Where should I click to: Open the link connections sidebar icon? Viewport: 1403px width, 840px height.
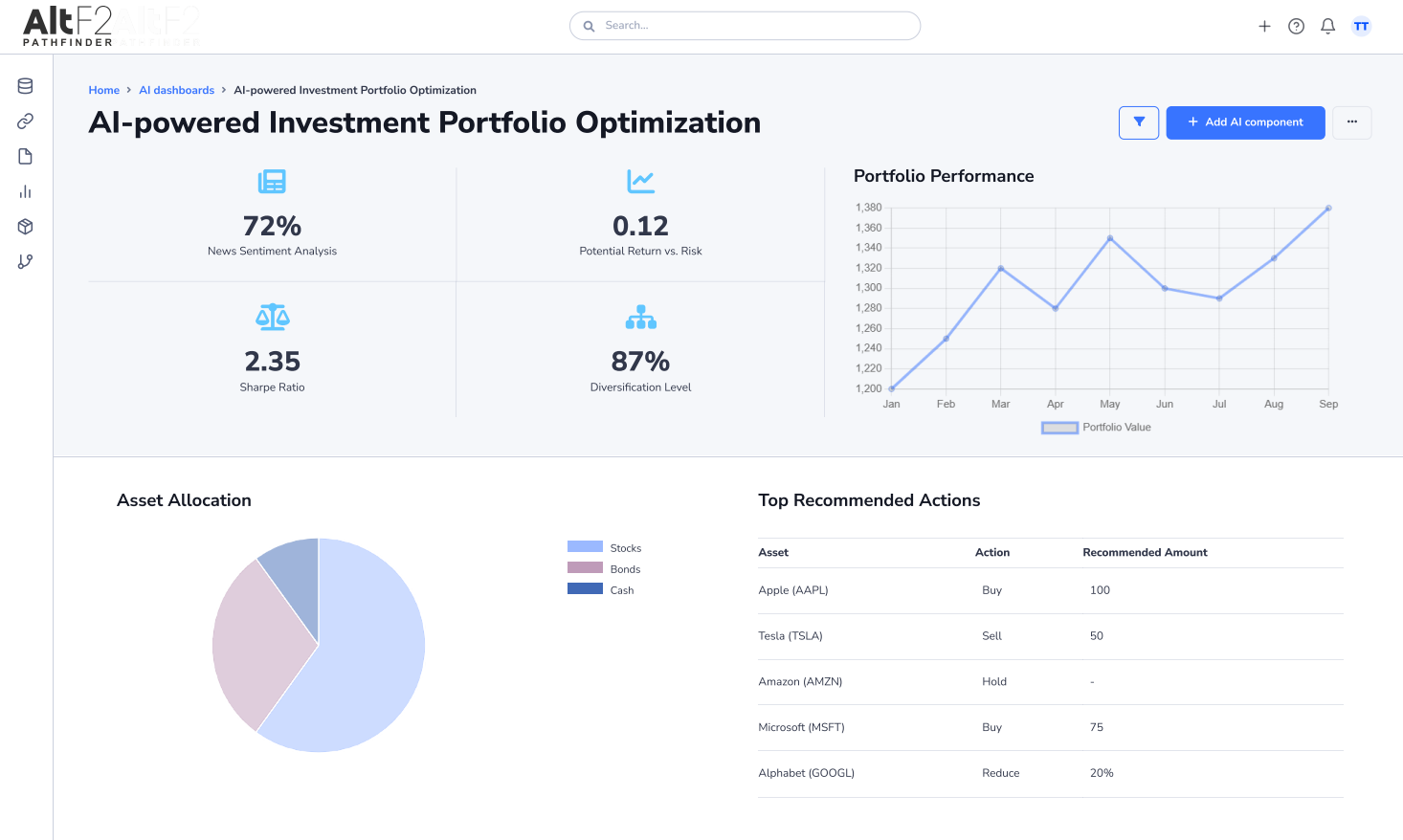[26, 121]
